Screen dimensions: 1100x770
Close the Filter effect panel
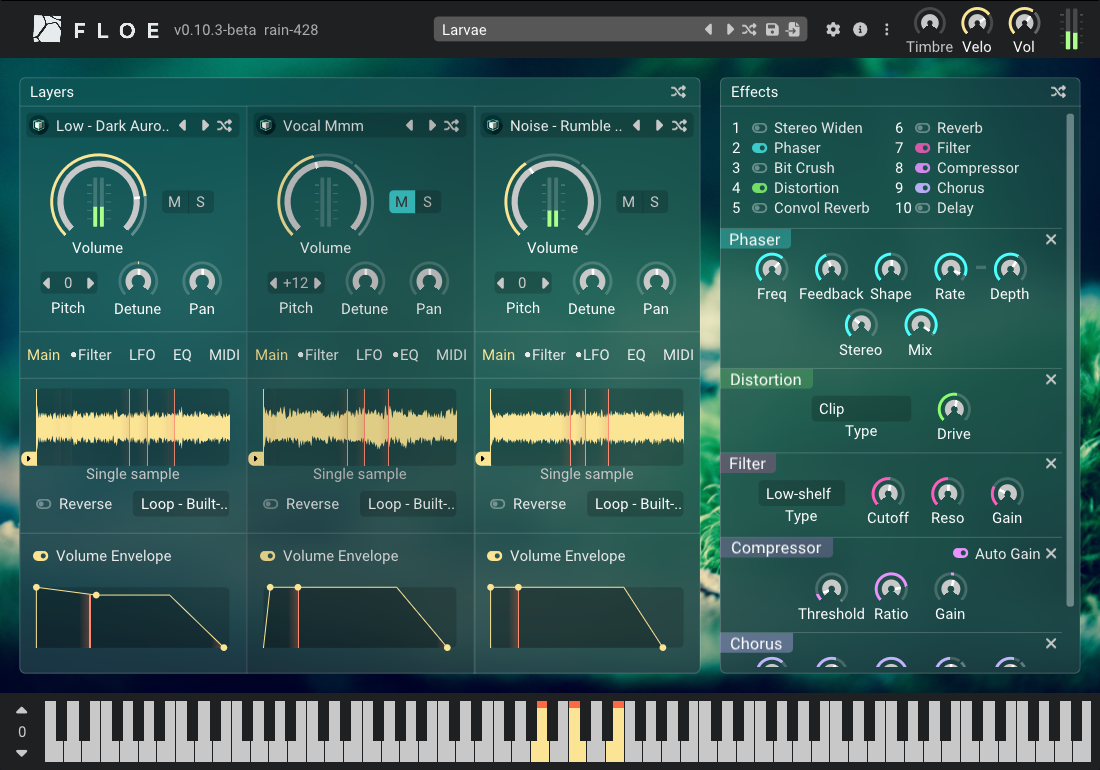coord(1051,464)
